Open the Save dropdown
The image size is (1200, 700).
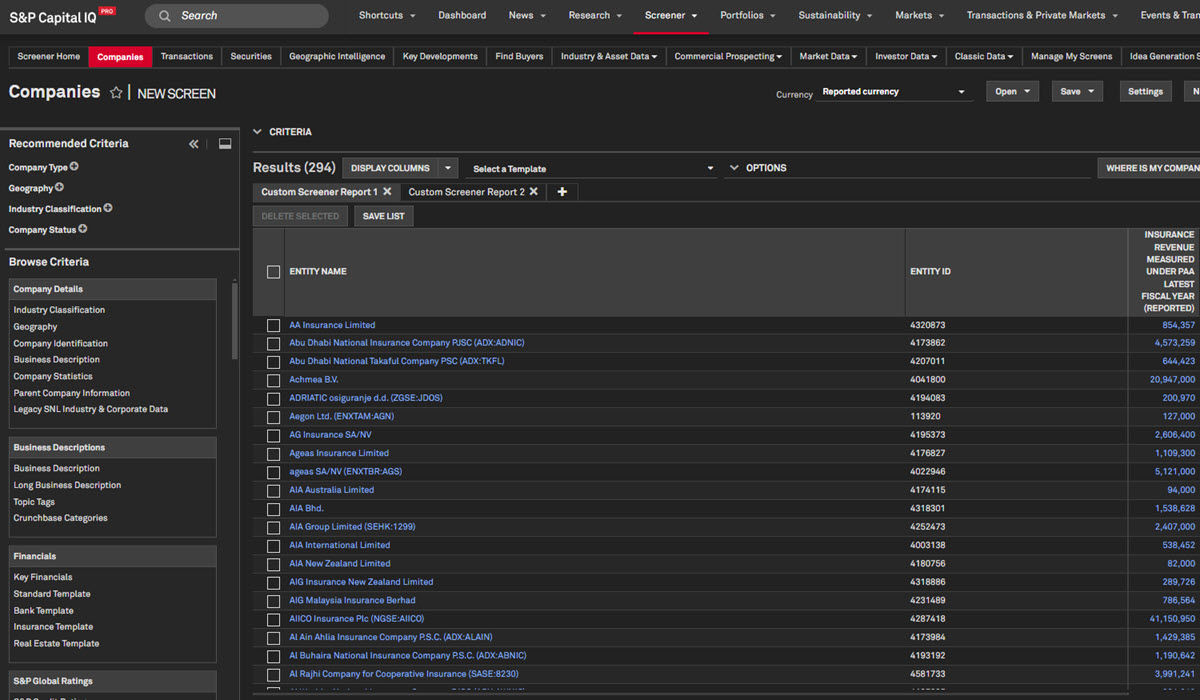[1077, 91]
